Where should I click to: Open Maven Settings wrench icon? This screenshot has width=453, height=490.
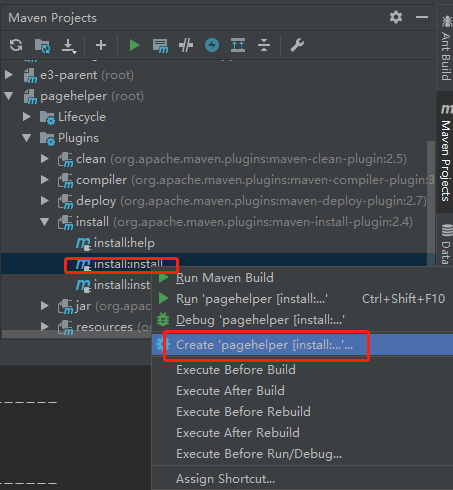point(297,45)
